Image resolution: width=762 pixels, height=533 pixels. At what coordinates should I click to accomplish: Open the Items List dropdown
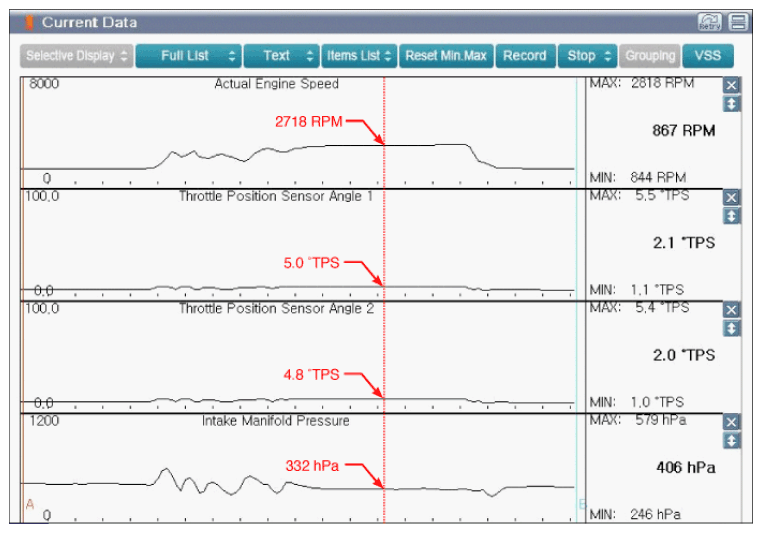click(x=359, y=56)
